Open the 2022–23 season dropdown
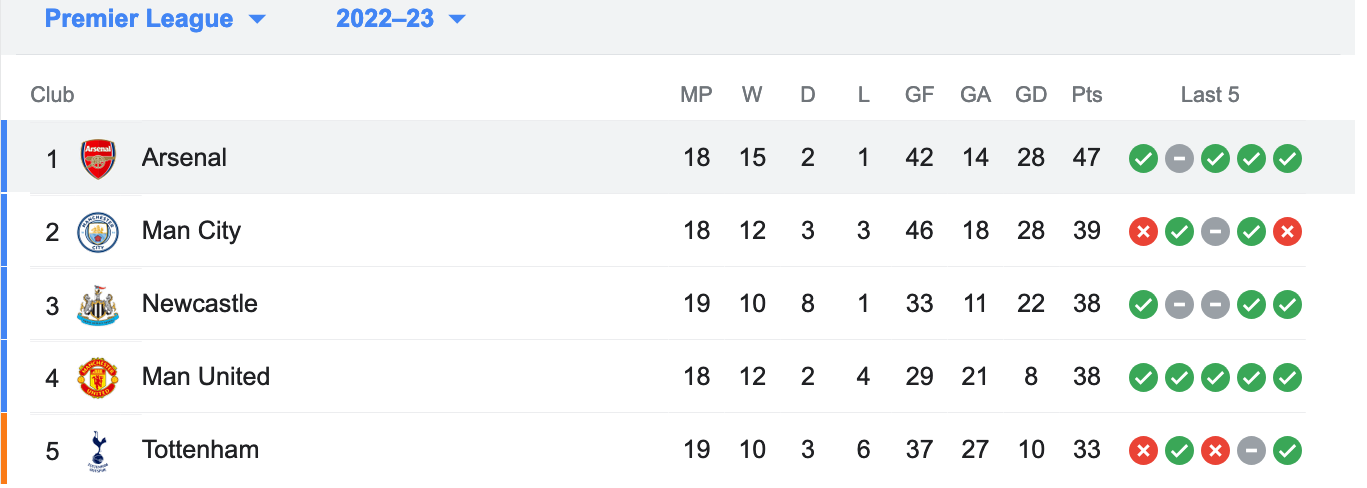The width and height of the screenshot is (1367, 488). [401, 18]
